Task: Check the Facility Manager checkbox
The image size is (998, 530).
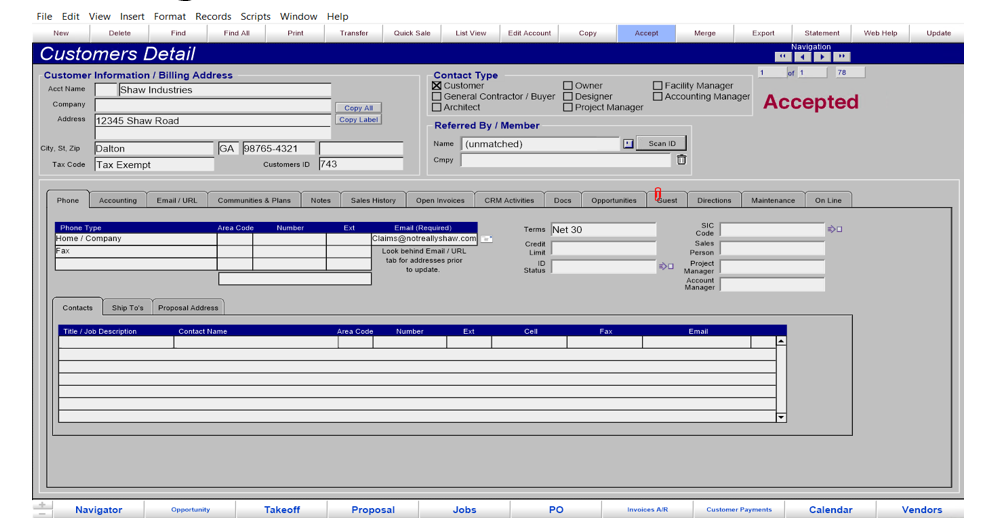Action: click(x=657, y=85)
